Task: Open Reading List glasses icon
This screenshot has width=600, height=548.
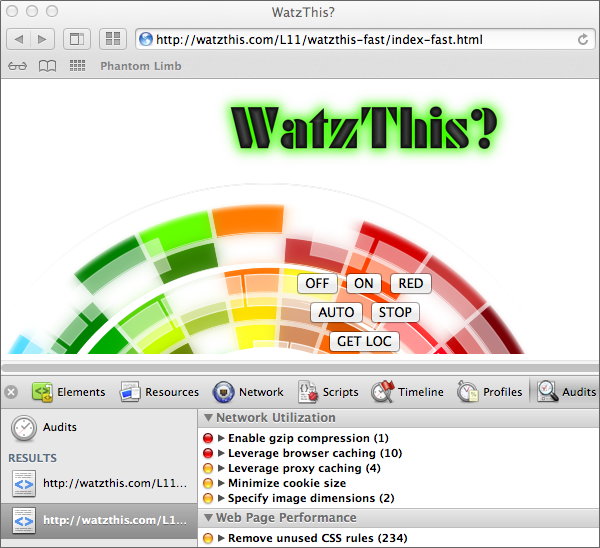Action: (x=18, y=66)
